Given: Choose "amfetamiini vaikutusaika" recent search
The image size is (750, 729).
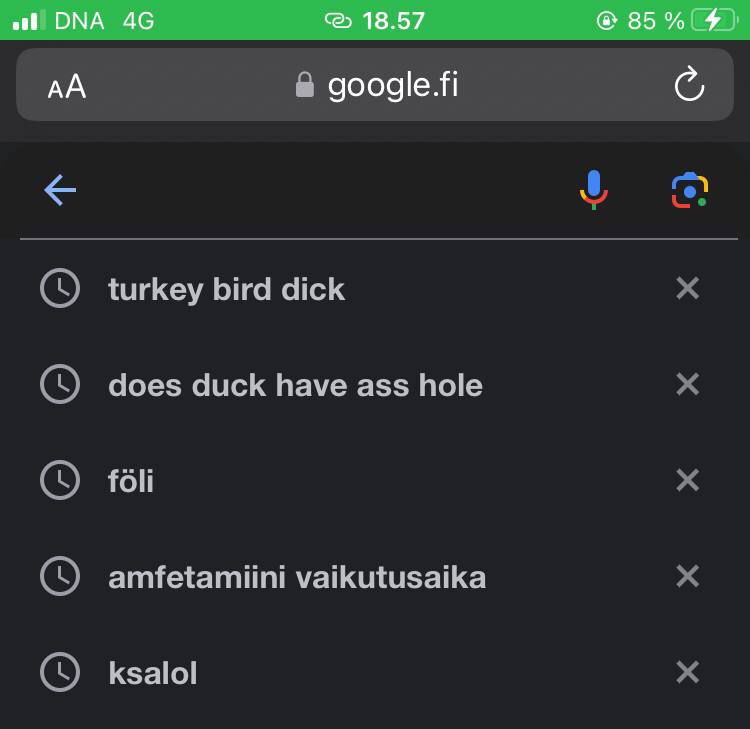Looking at the screenshot, I should tap(297, 577).
